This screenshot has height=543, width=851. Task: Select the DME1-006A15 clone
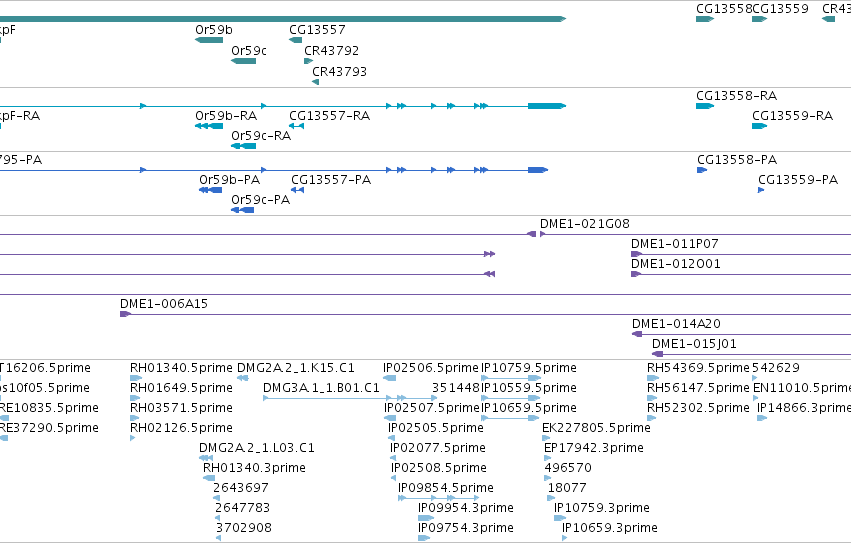[485, 314]
